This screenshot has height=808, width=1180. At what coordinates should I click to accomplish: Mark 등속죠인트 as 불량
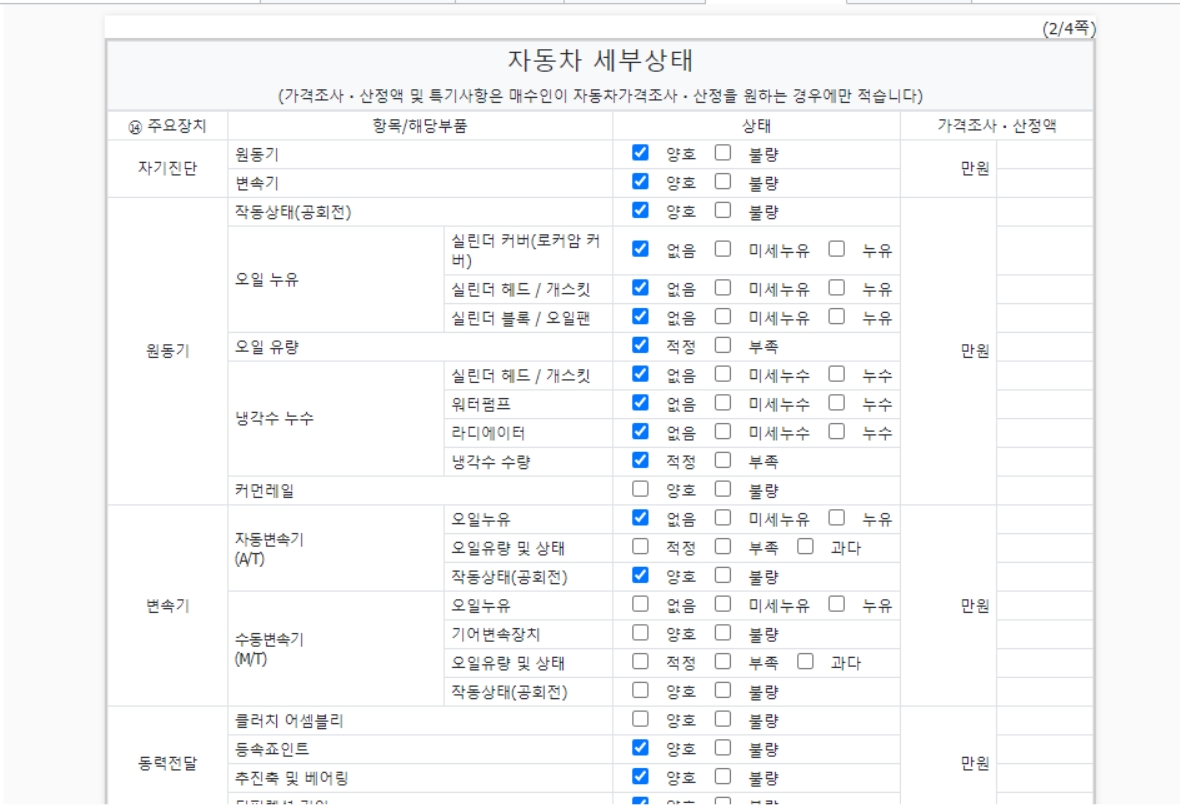coord(722,748)
